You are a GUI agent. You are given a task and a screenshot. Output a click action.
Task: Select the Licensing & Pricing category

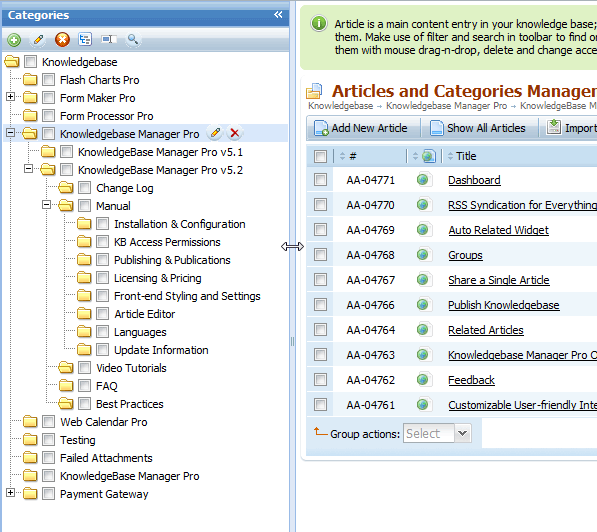point(158,278)
